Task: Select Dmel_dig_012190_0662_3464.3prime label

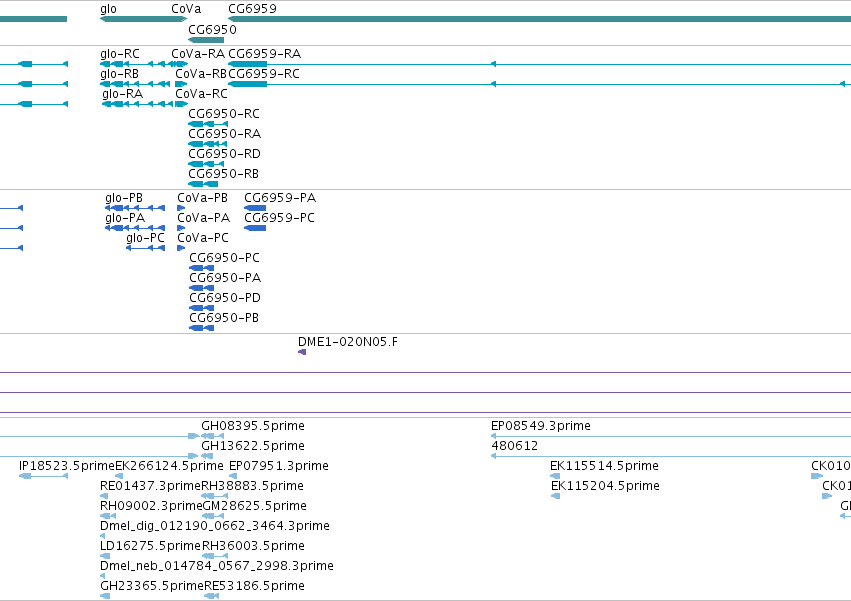Action: (215, 527)
